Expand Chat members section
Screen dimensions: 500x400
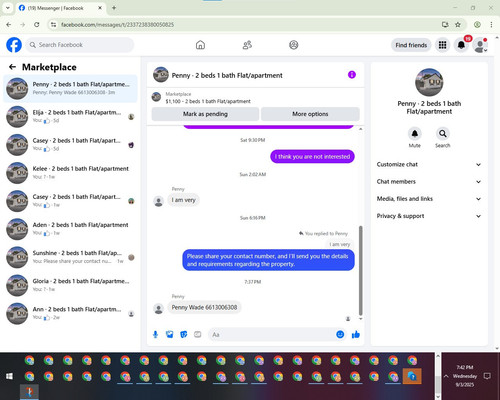click(x=429, y=182)
